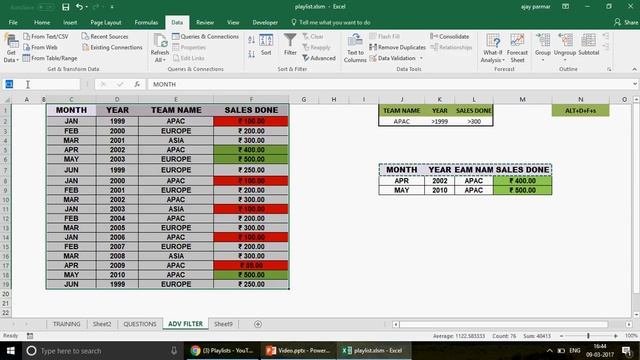Click formula bar showing MONTH
Image resolution: width=640 pixels, height=360 pixels.
[x=390, y=84]
